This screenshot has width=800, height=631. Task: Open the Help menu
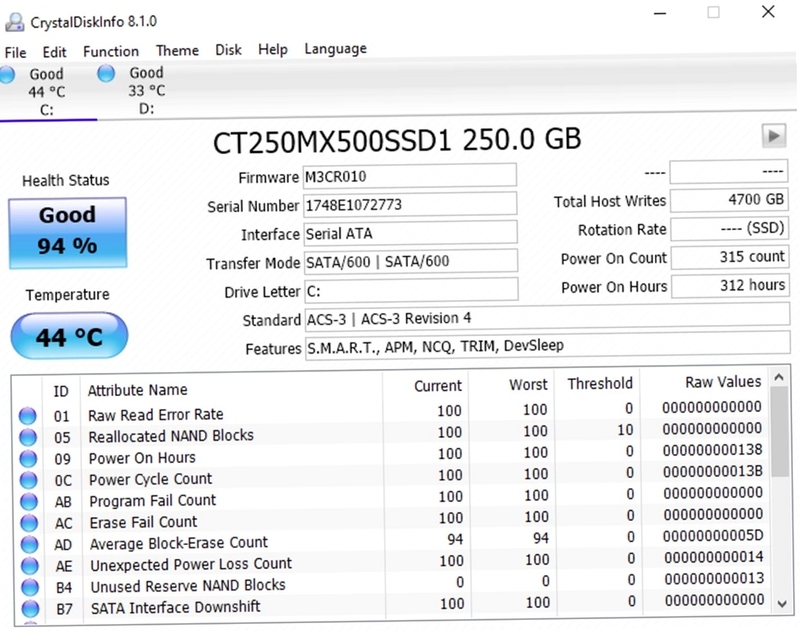pos(272,49)
